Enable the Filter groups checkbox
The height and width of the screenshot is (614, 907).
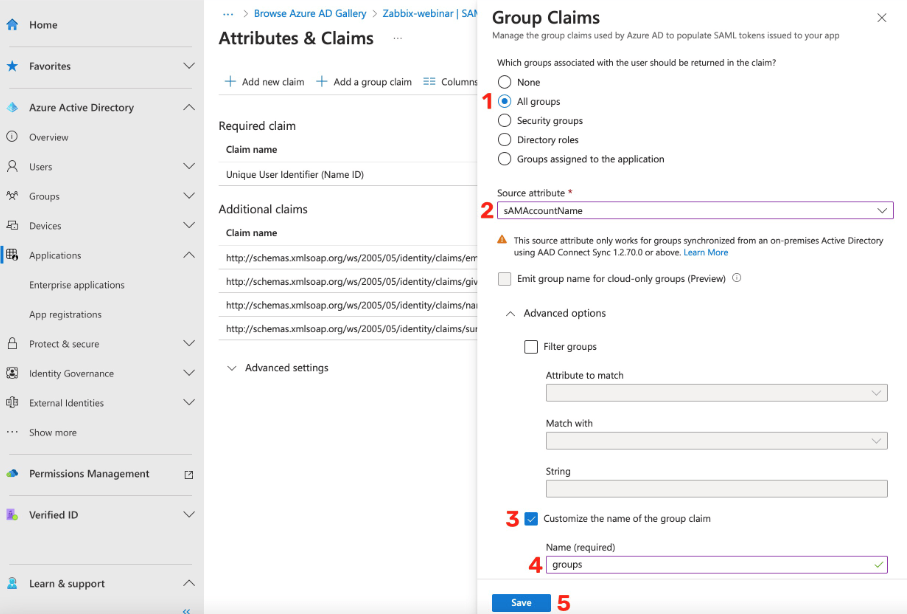tap(531, 347)
